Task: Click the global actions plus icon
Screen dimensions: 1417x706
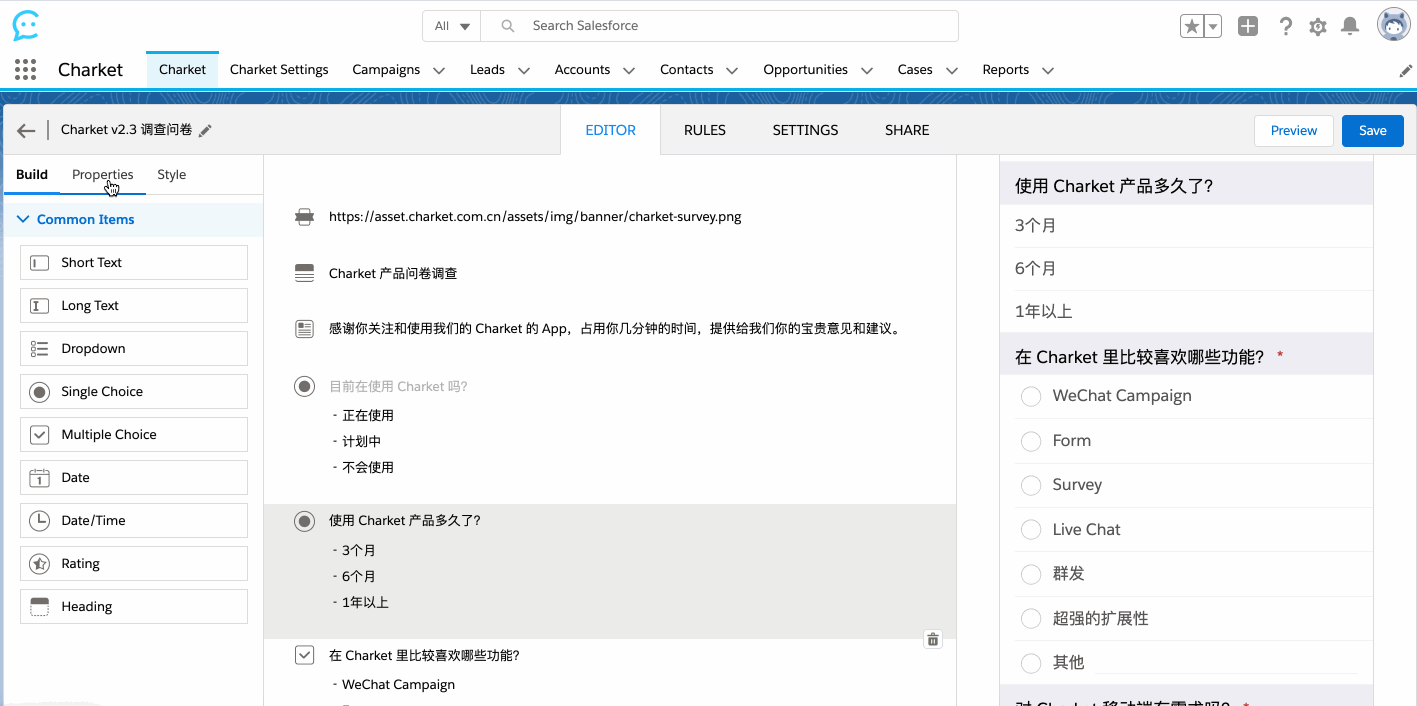Action: click(x=1248, y=27)
